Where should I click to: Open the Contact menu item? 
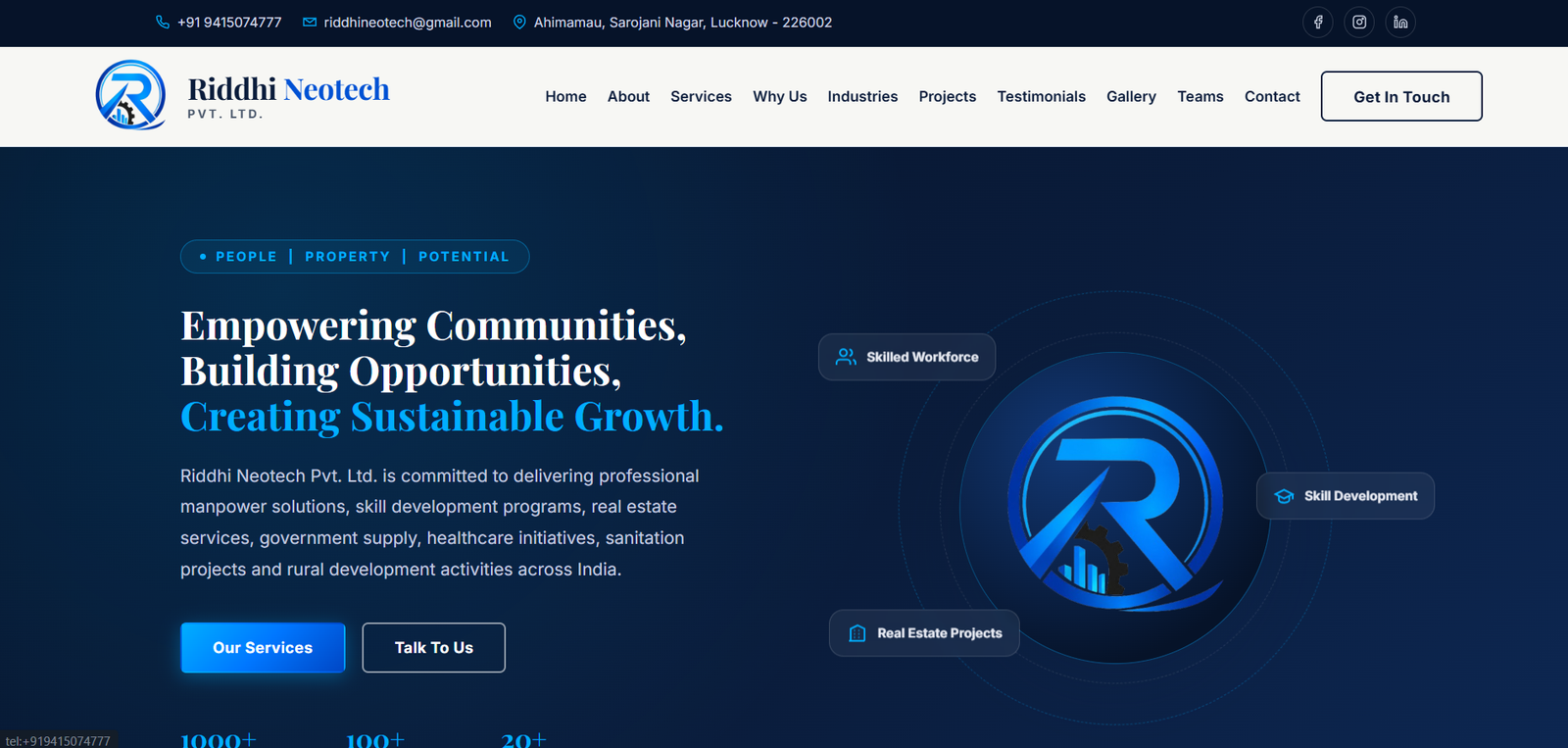coord(1272,96)
